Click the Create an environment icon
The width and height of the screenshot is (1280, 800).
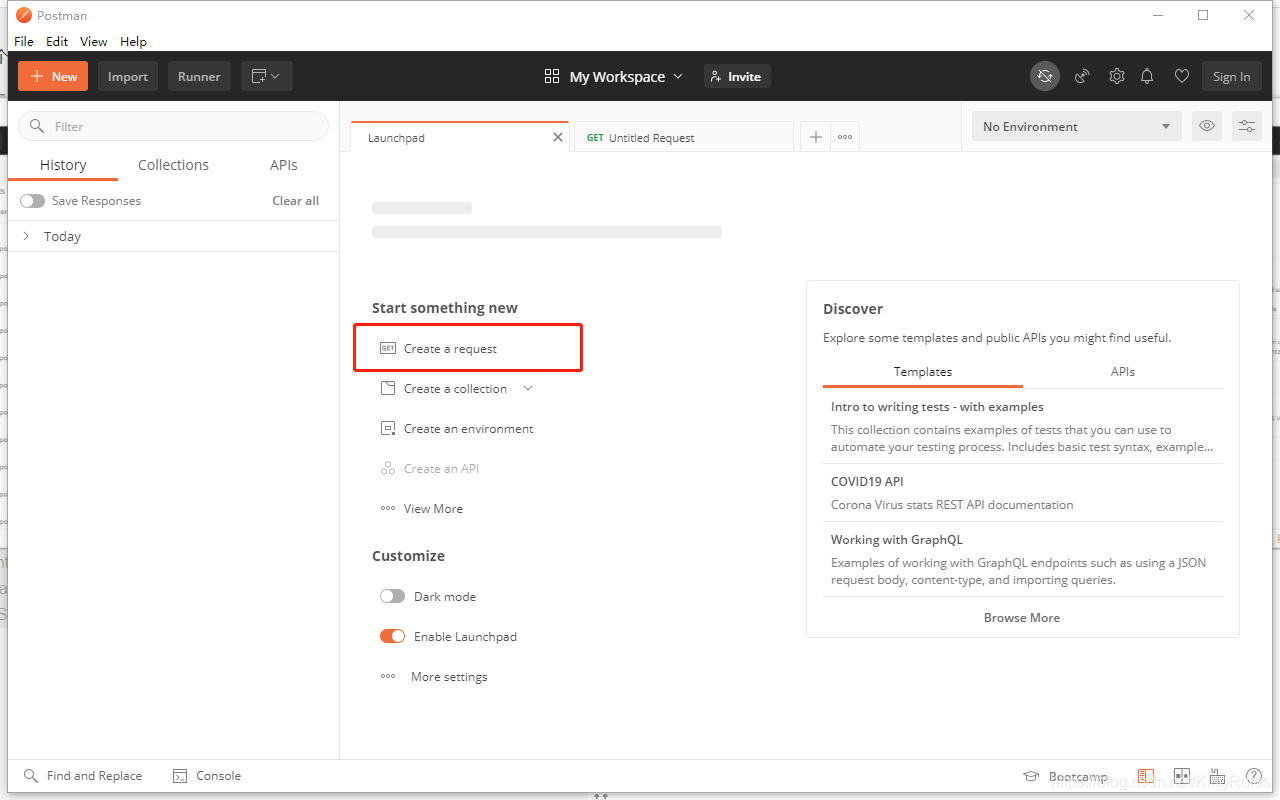tap(388, 428)
